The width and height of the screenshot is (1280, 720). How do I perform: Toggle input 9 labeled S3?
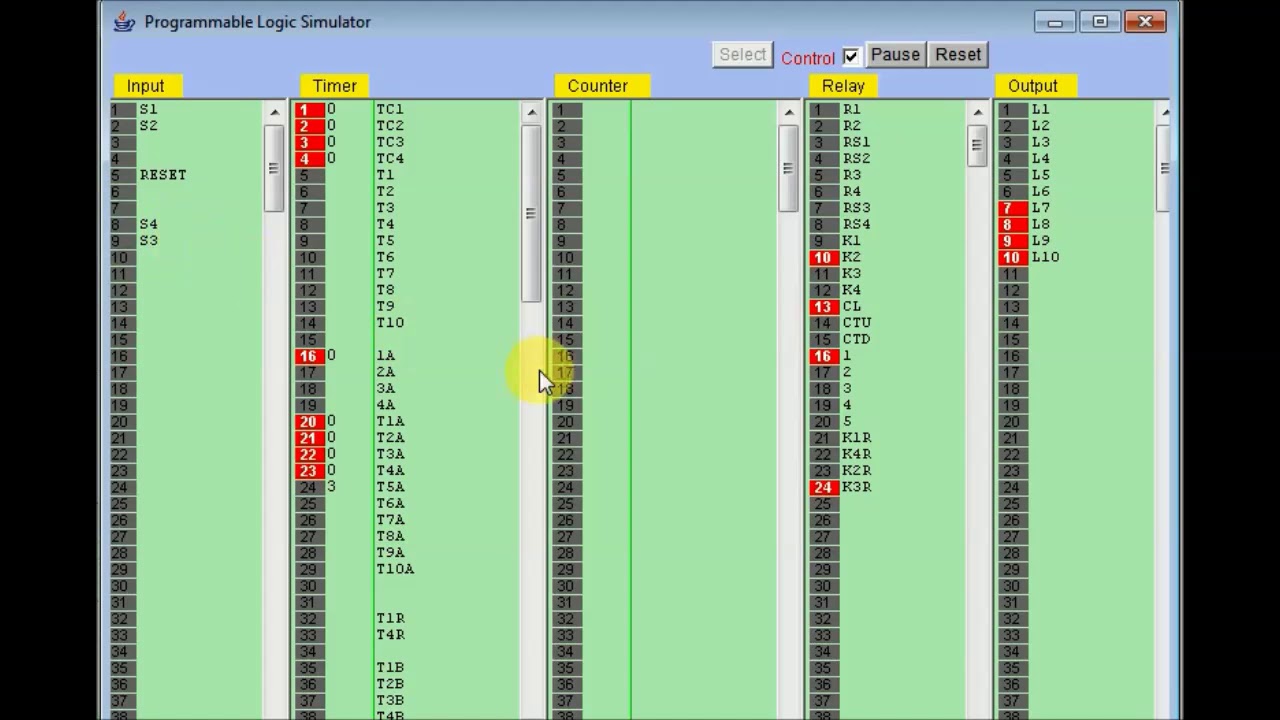[122, 241]
